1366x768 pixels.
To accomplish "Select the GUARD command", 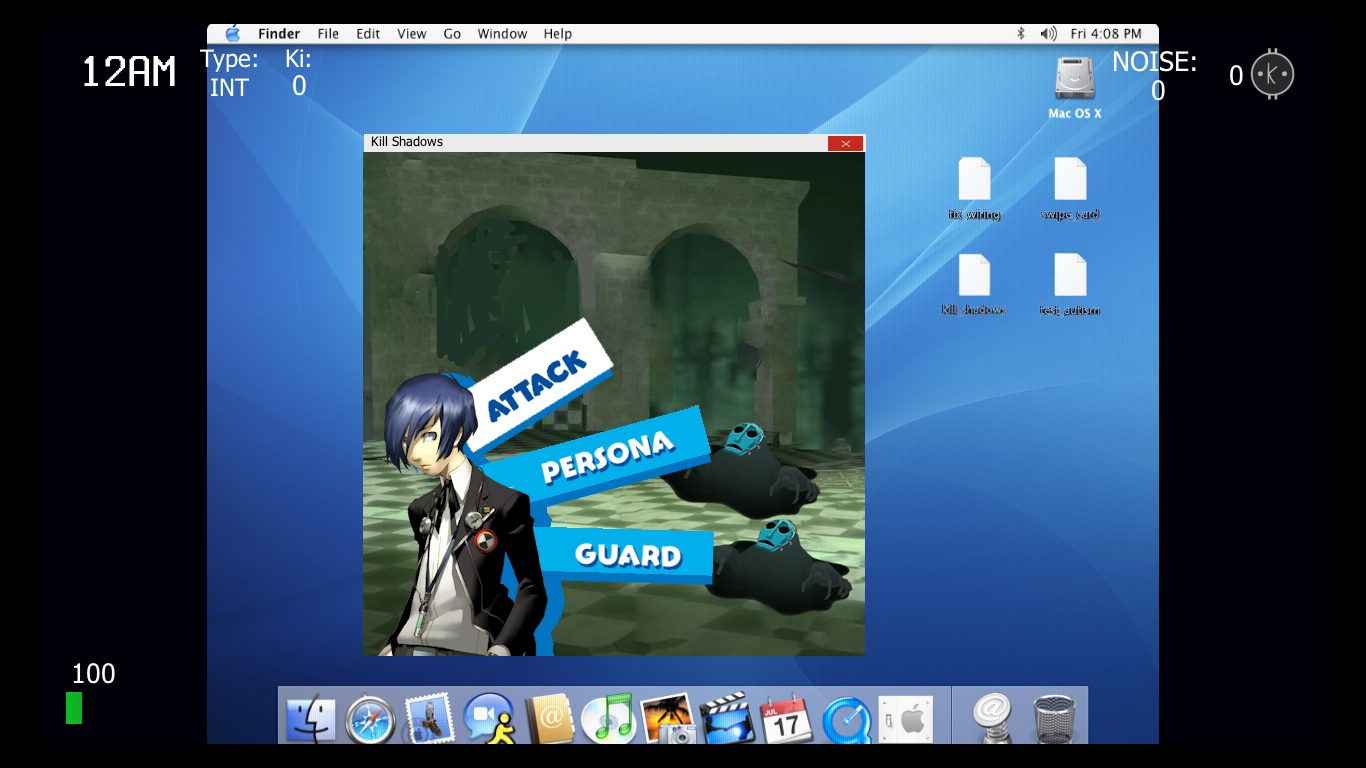I will click(626, 555).
